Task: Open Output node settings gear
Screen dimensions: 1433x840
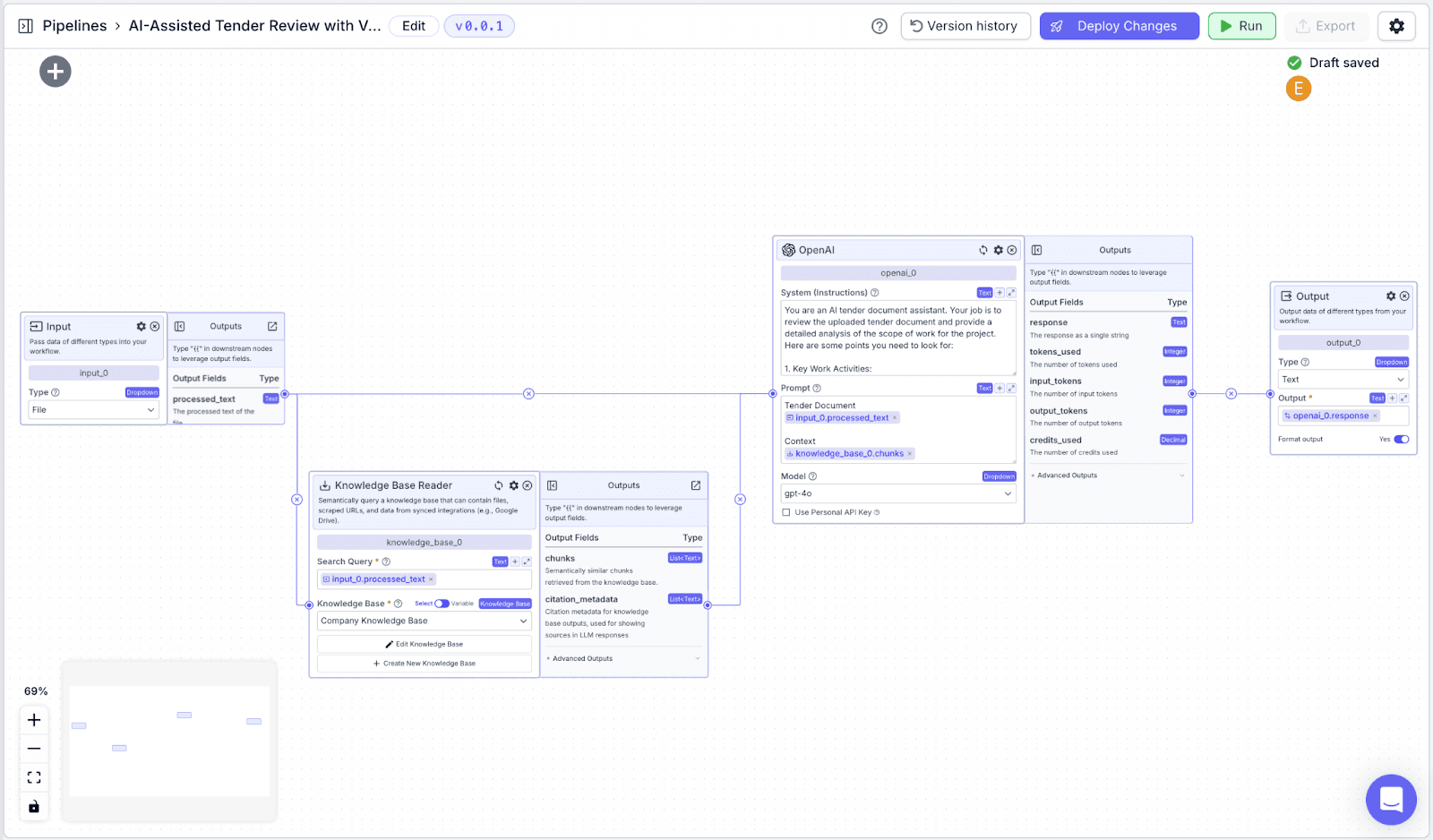Action: click(1391, 296)
